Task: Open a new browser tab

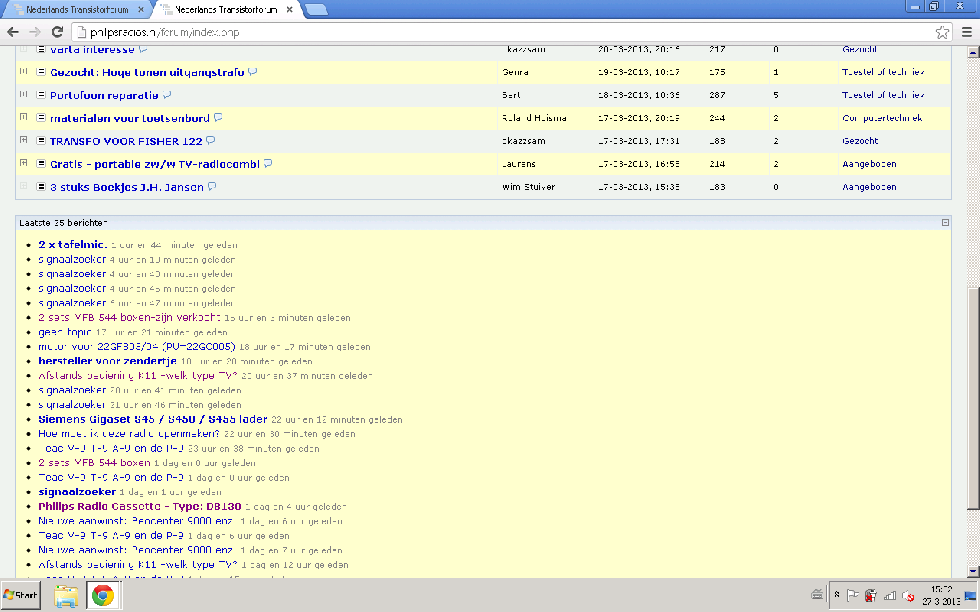Action: [316, 9]
